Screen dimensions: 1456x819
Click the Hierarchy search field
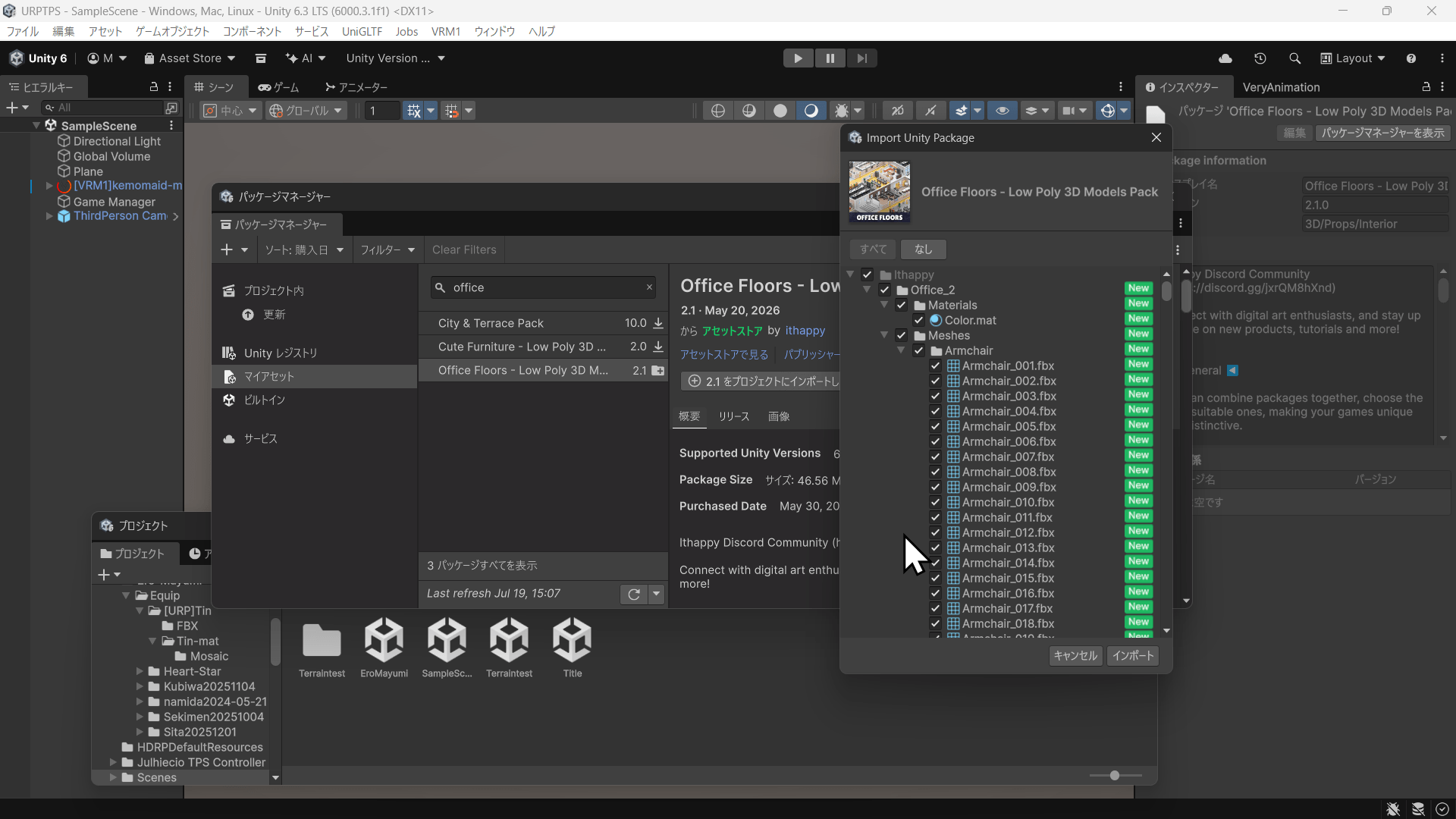click(103, 108)
